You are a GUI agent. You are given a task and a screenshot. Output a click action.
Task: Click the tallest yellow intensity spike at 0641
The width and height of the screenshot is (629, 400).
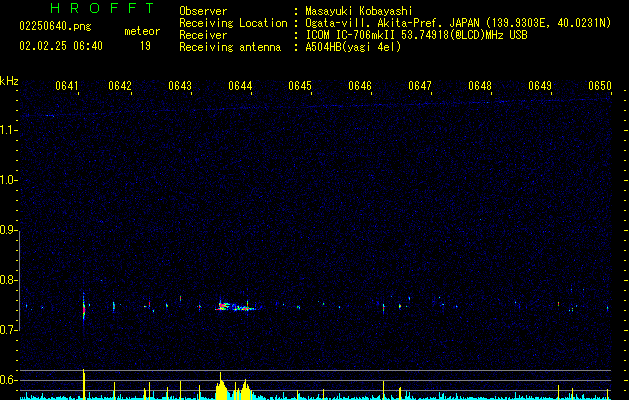(x=84, y=384)
